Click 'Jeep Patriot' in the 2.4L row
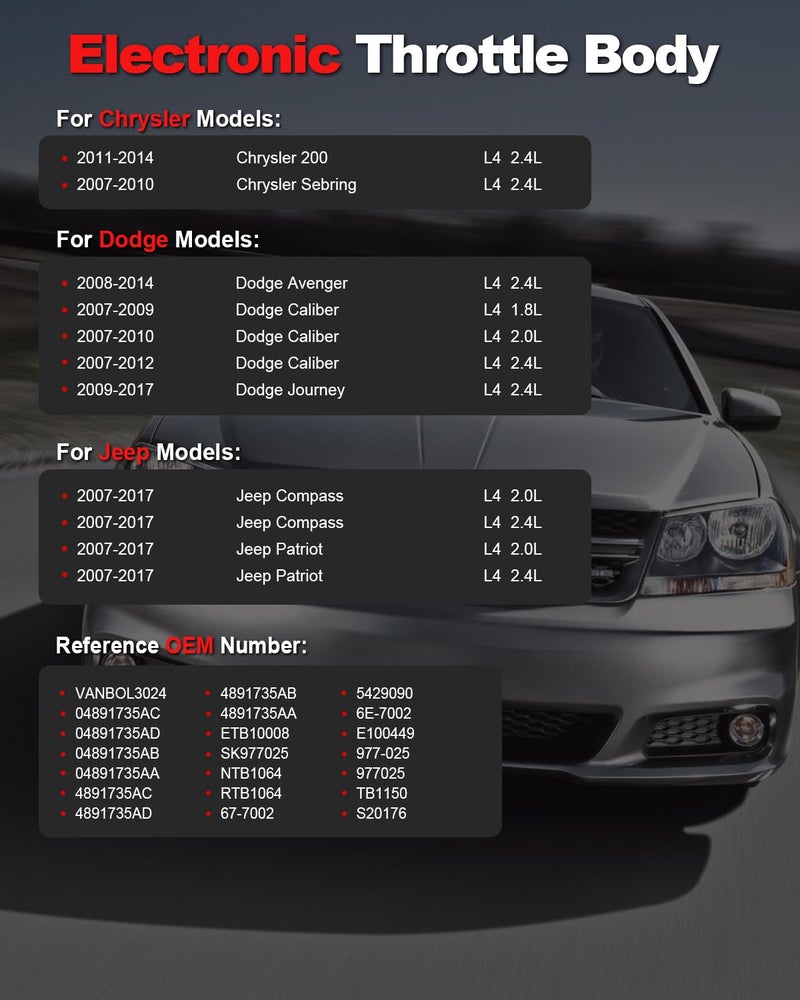 pyautogui.click(x=279, y=576)
